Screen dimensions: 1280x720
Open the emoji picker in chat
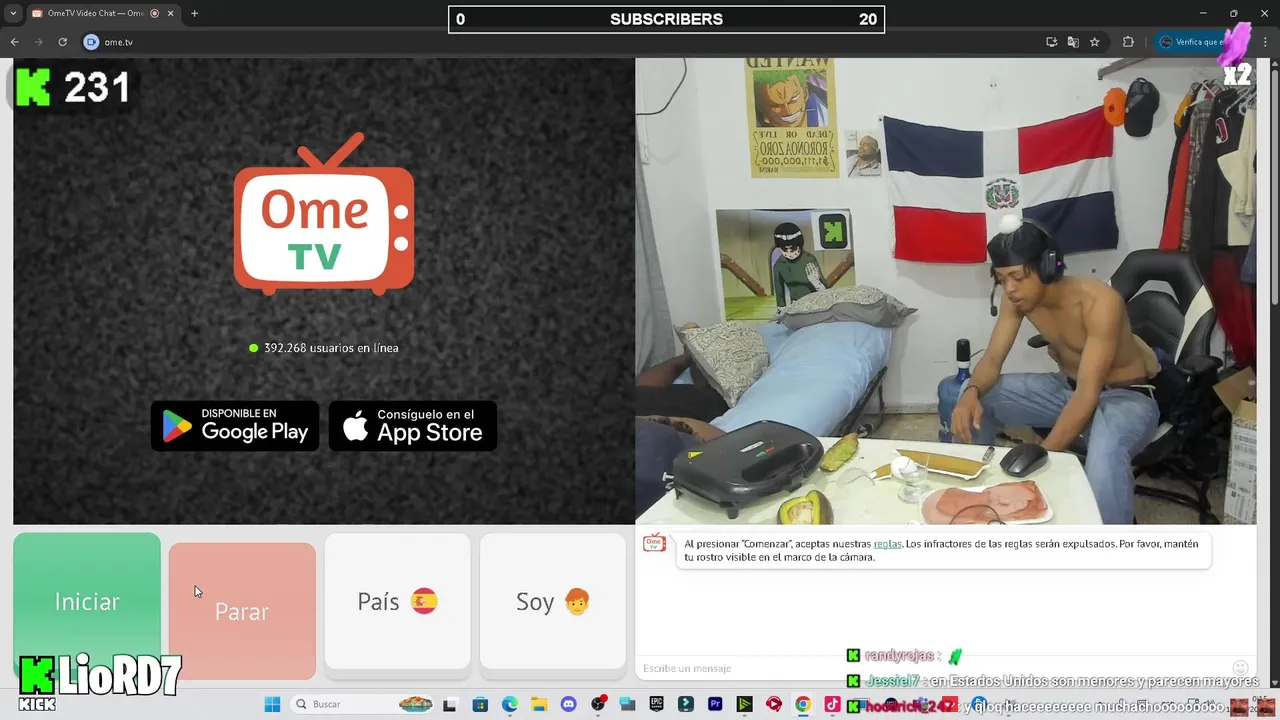1240,668
